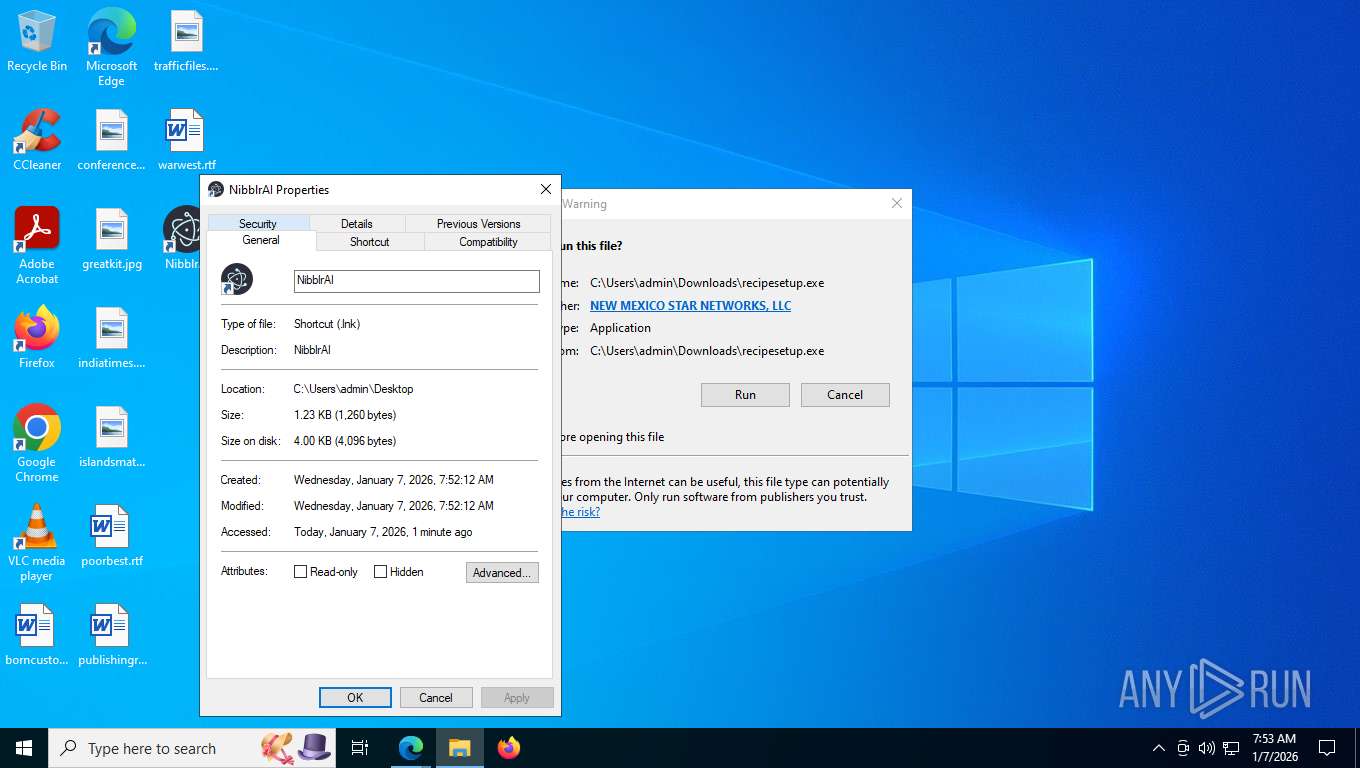This screenshot has height=768, width=1360.
Task: Click Run in the security warning
Action: point(745,395)
